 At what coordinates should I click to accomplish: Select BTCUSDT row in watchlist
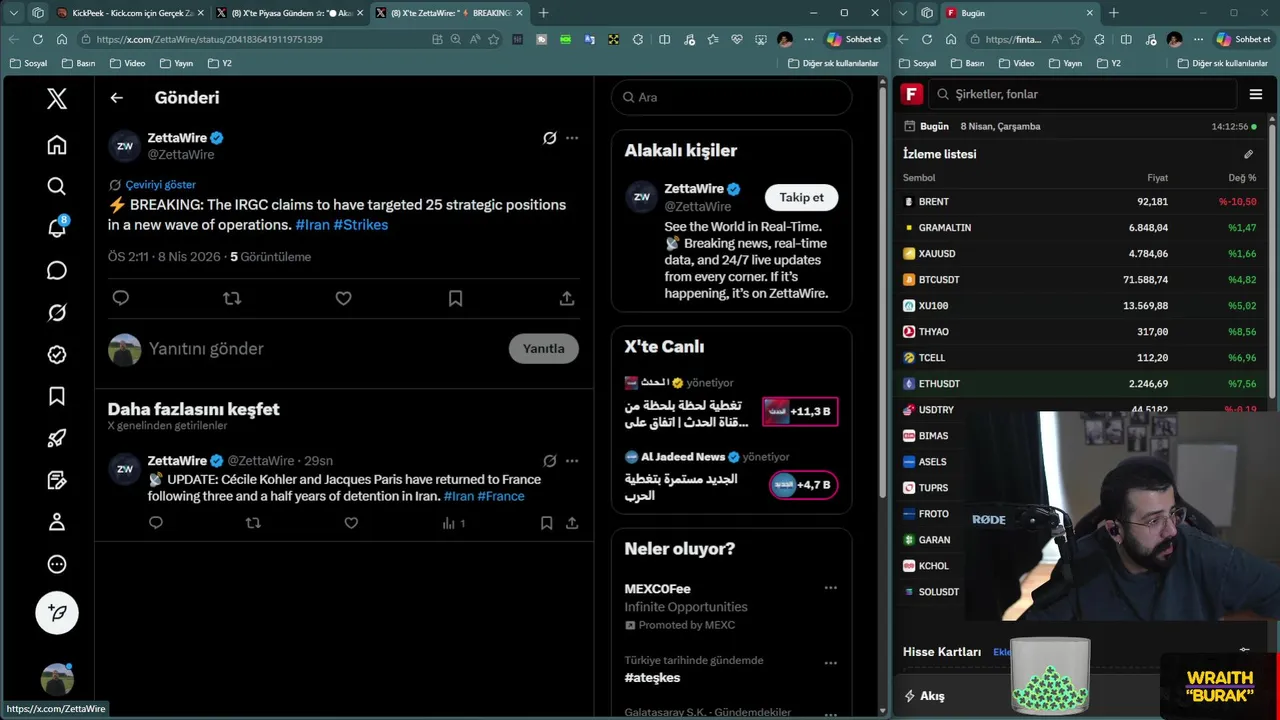pyautogui.click(x=1080, y=280)
